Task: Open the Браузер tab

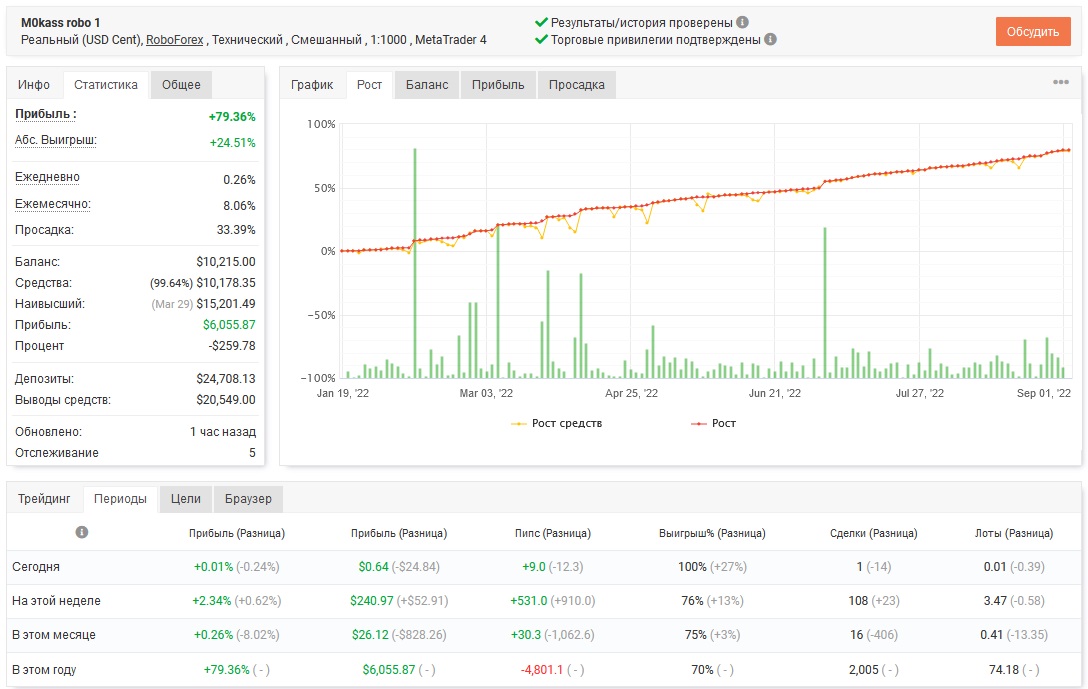Action: click(x=248, y=499)
